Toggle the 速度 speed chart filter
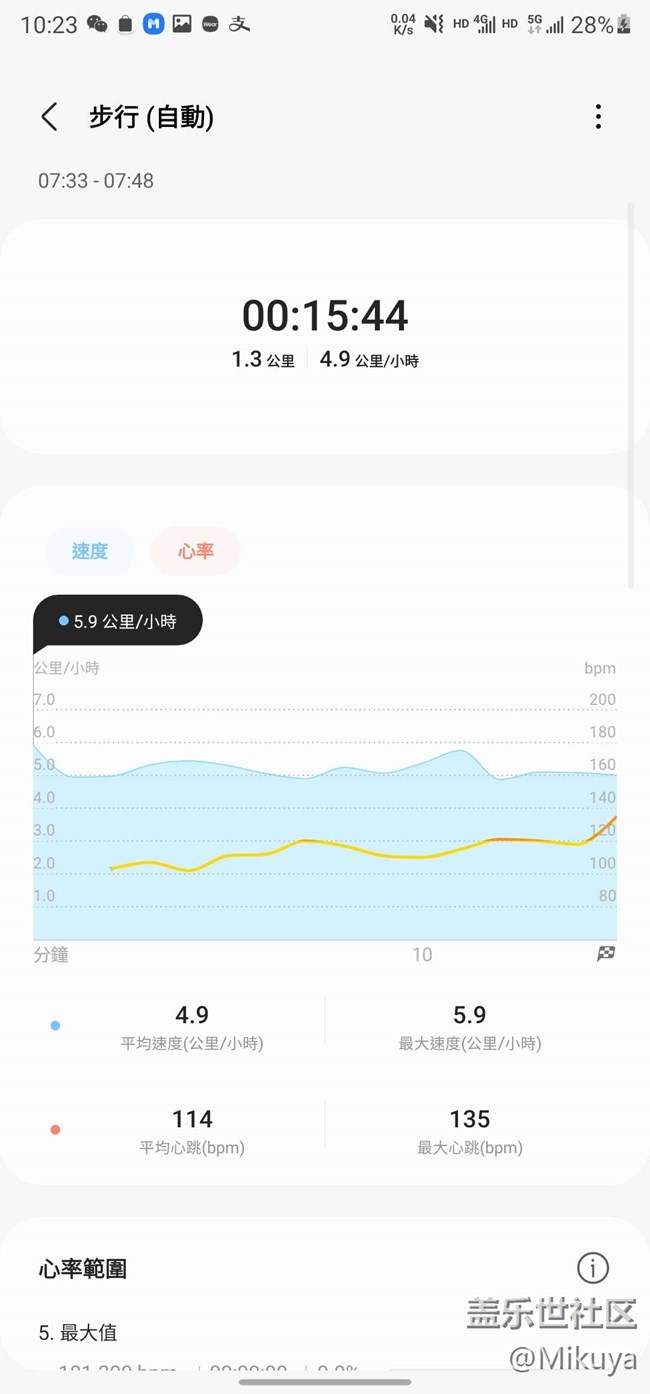Screen dimensions: 650x1394 click(89, 551)
